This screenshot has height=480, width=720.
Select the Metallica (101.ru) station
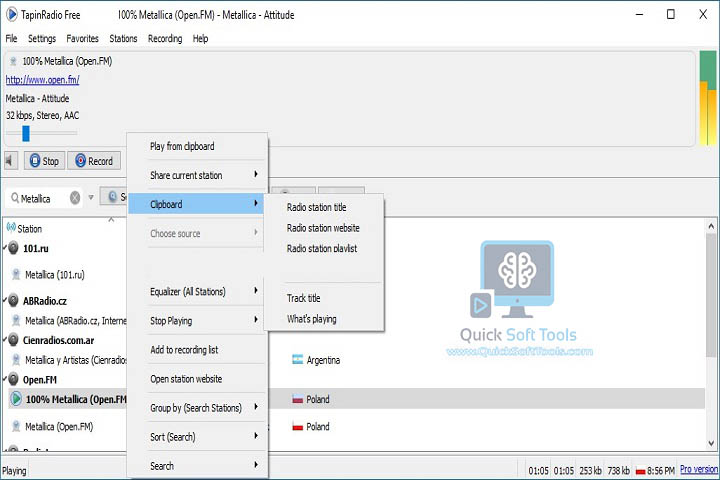[55, 275]
